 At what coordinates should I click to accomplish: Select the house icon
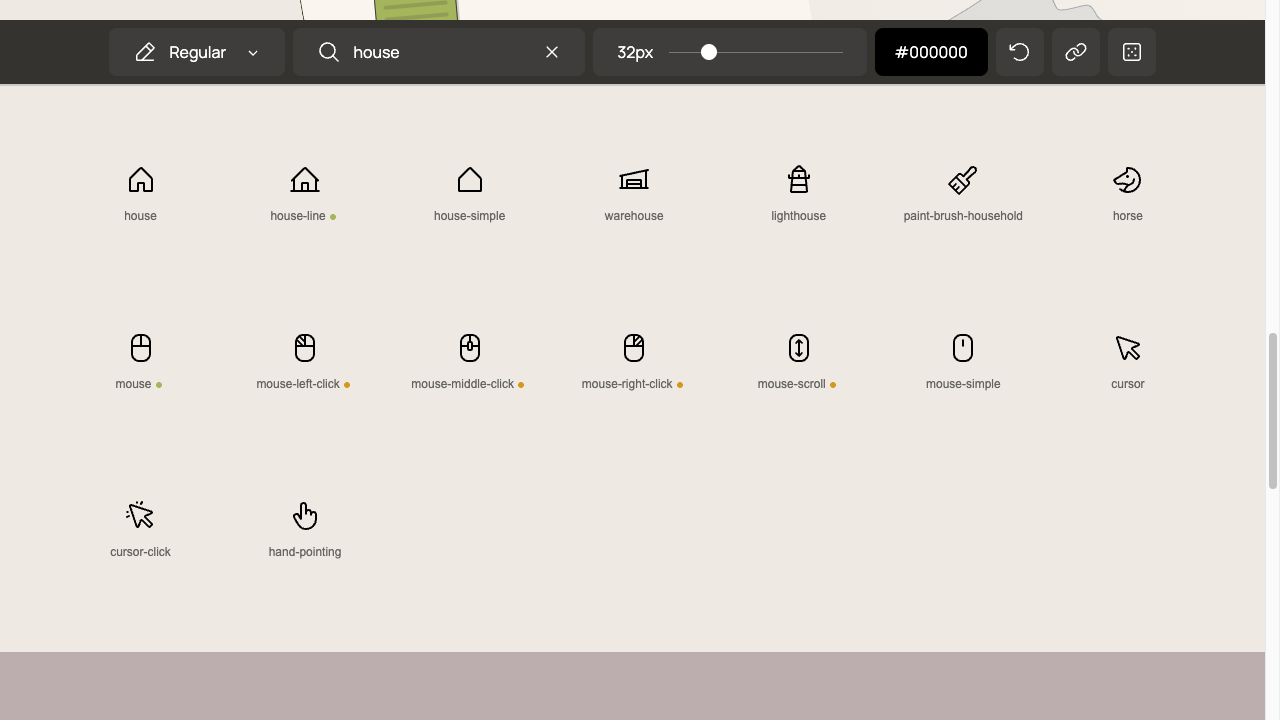pos(141,180)
